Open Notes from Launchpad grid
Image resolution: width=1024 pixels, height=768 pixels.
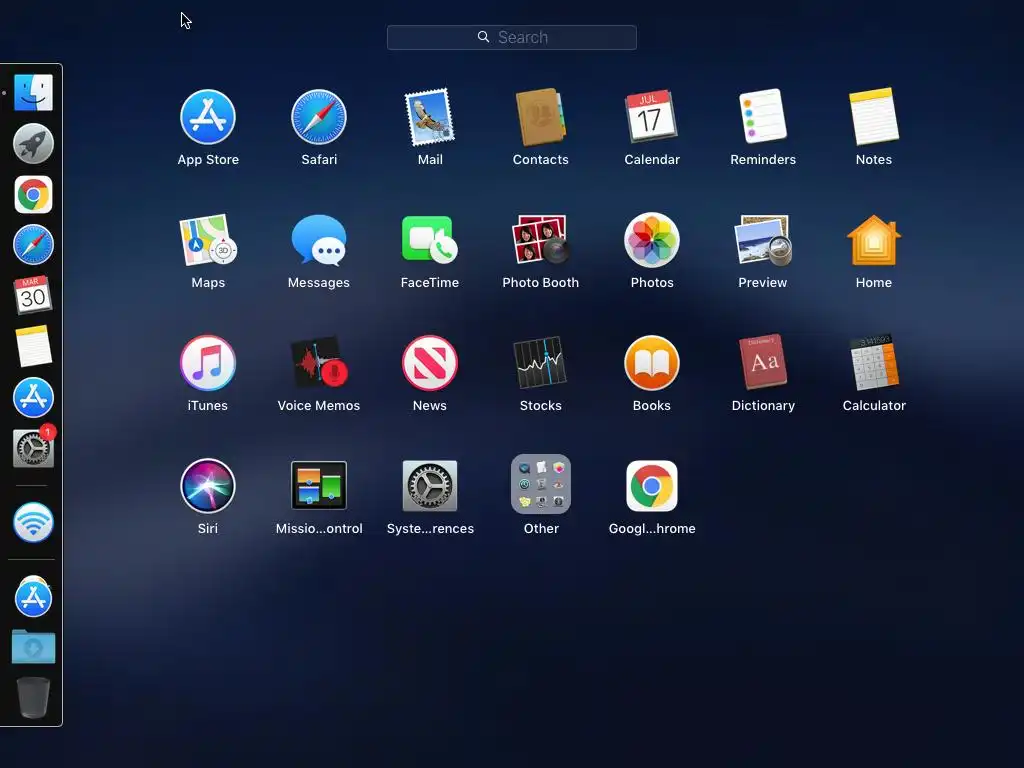point(874,116)
